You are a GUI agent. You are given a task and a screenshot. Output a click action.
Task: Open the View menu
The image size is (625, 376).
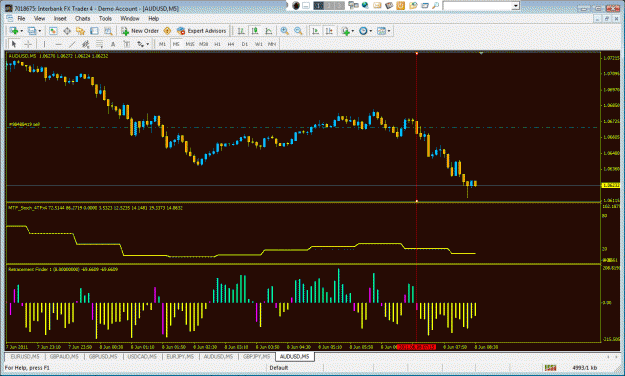tap(39, 18)
